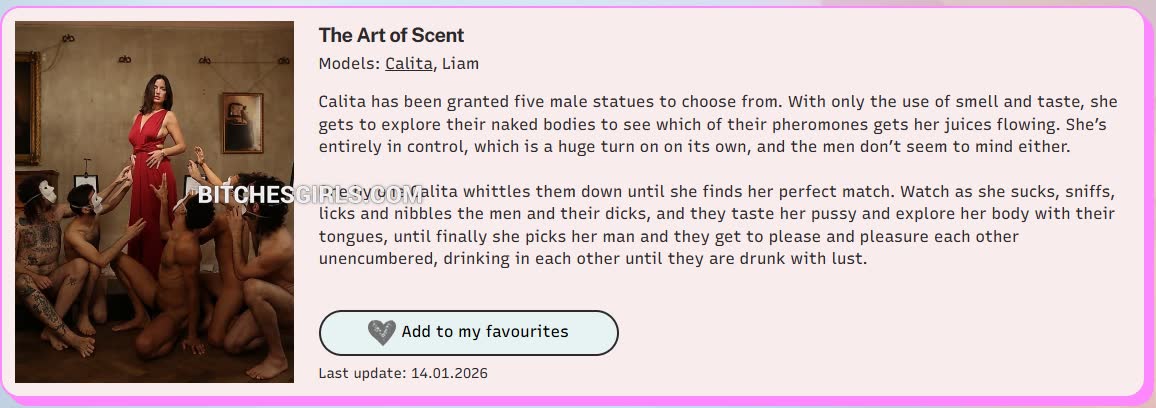Click the "Models:" label
The image size is (1156, 408).
(x=349, y=64)
